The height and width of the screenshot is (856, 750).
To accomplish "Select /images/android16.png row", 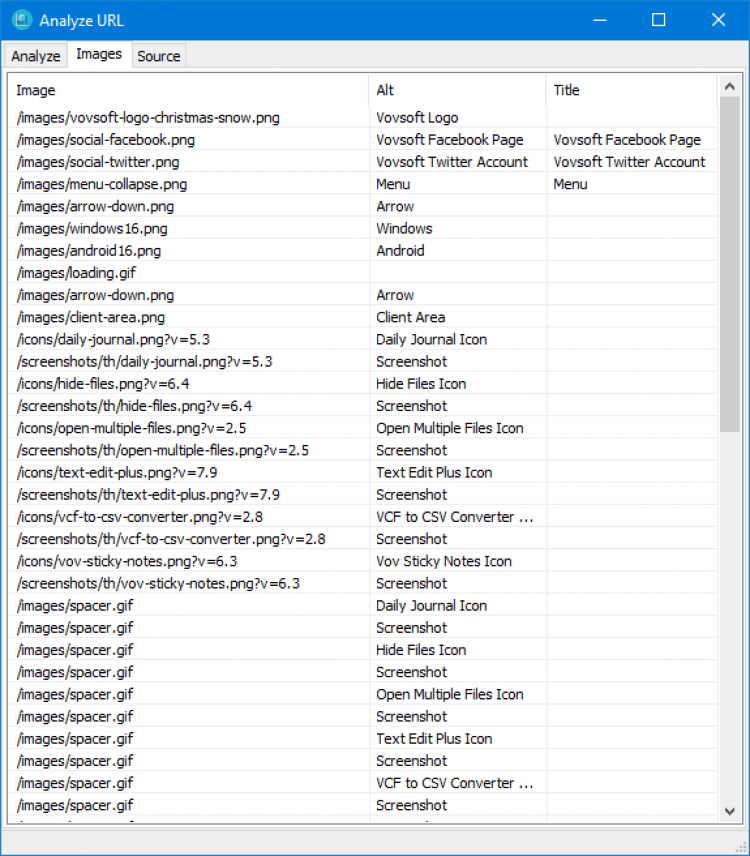I will 363,251.
